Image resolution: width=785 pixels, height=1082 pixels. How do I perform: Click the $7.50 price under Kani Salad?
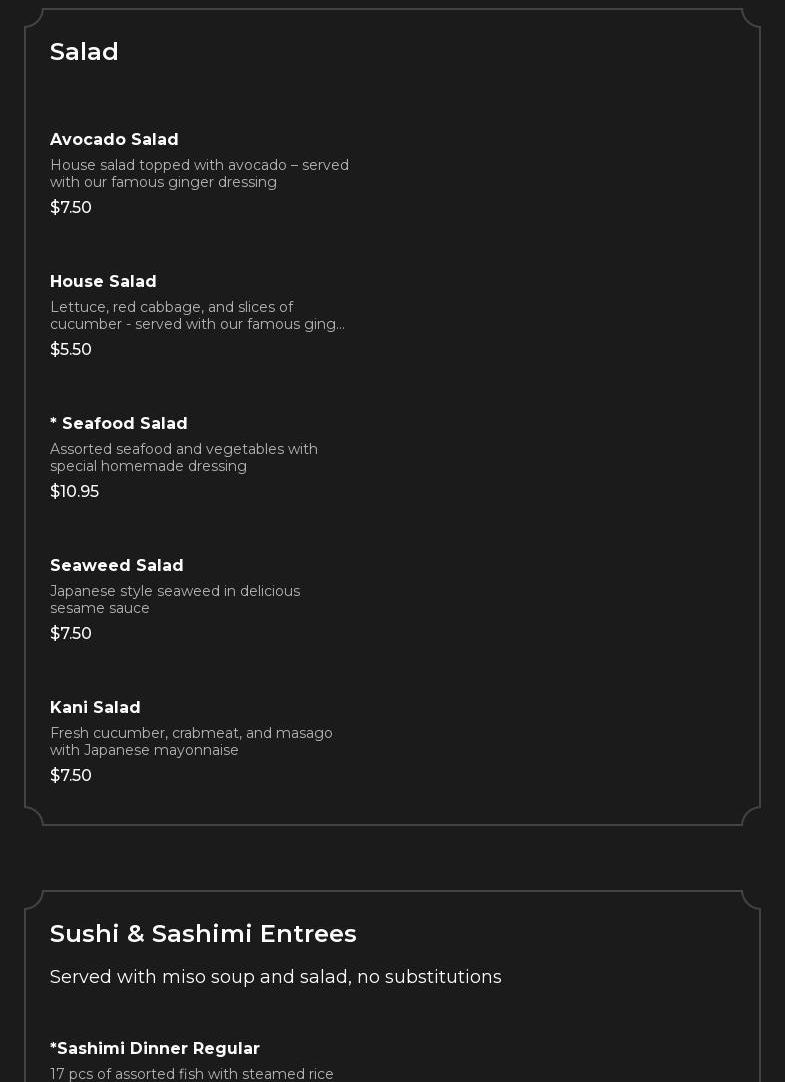coord(71,776)
